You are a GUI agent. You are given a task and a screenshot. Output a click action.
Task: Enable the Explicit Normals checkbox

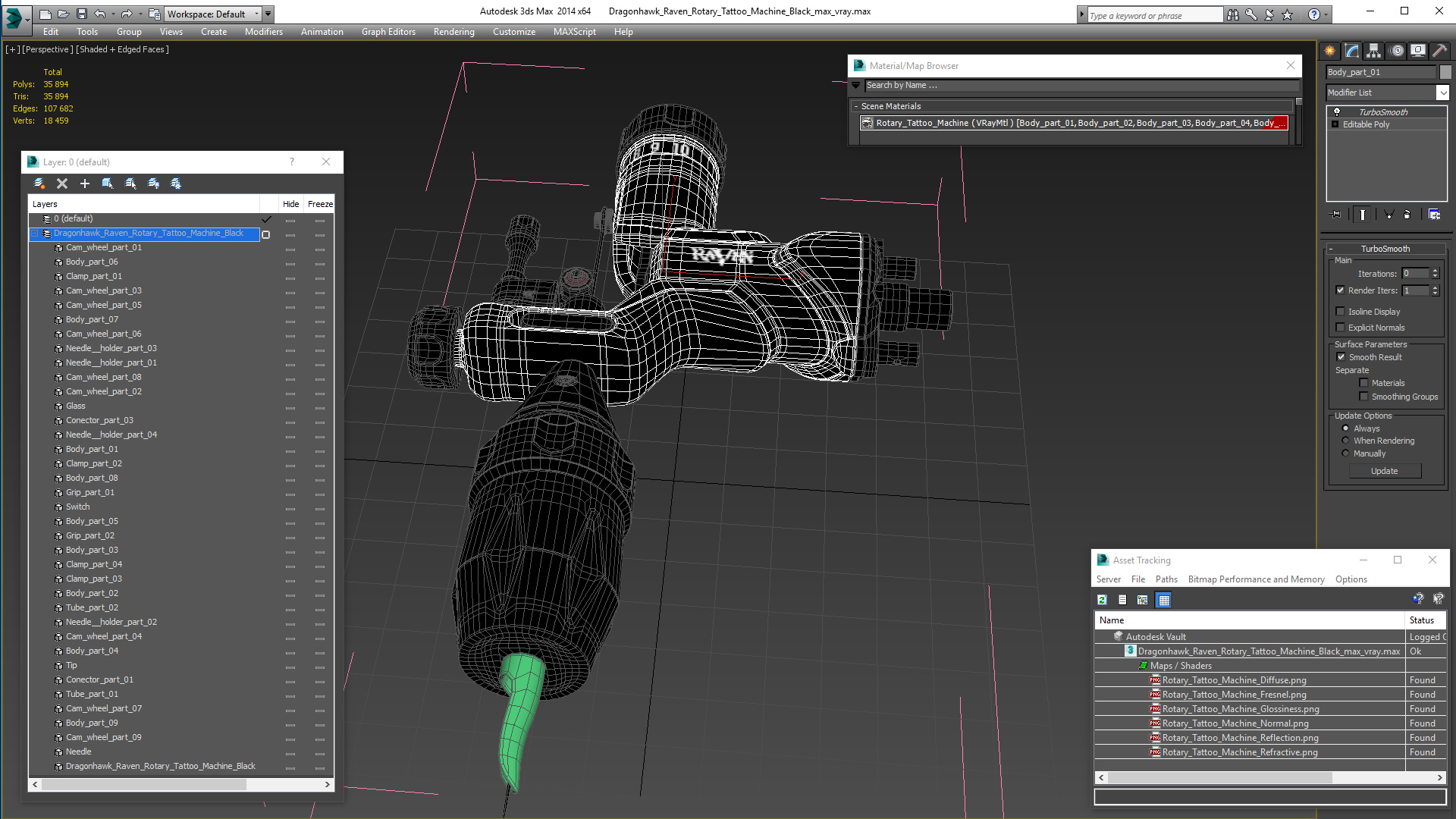1340,328
